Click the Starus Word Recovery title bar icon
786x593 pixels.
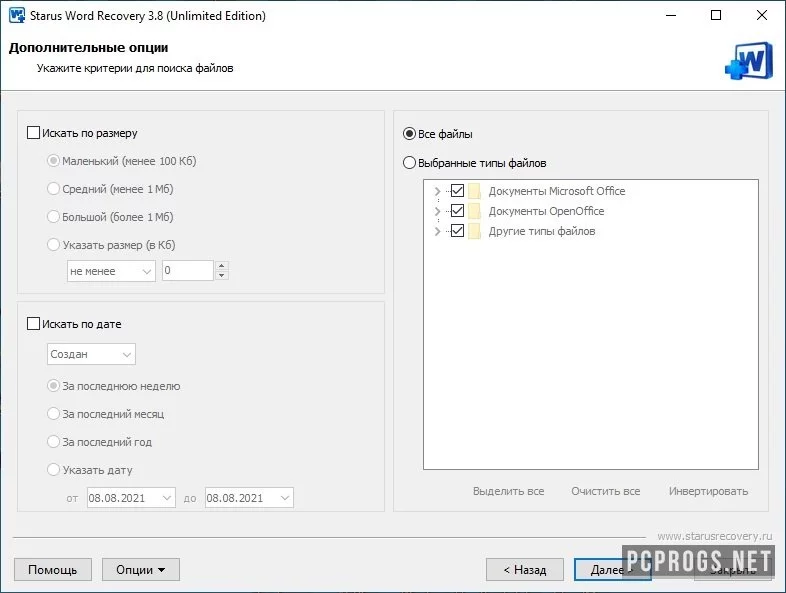pos(17,15)
